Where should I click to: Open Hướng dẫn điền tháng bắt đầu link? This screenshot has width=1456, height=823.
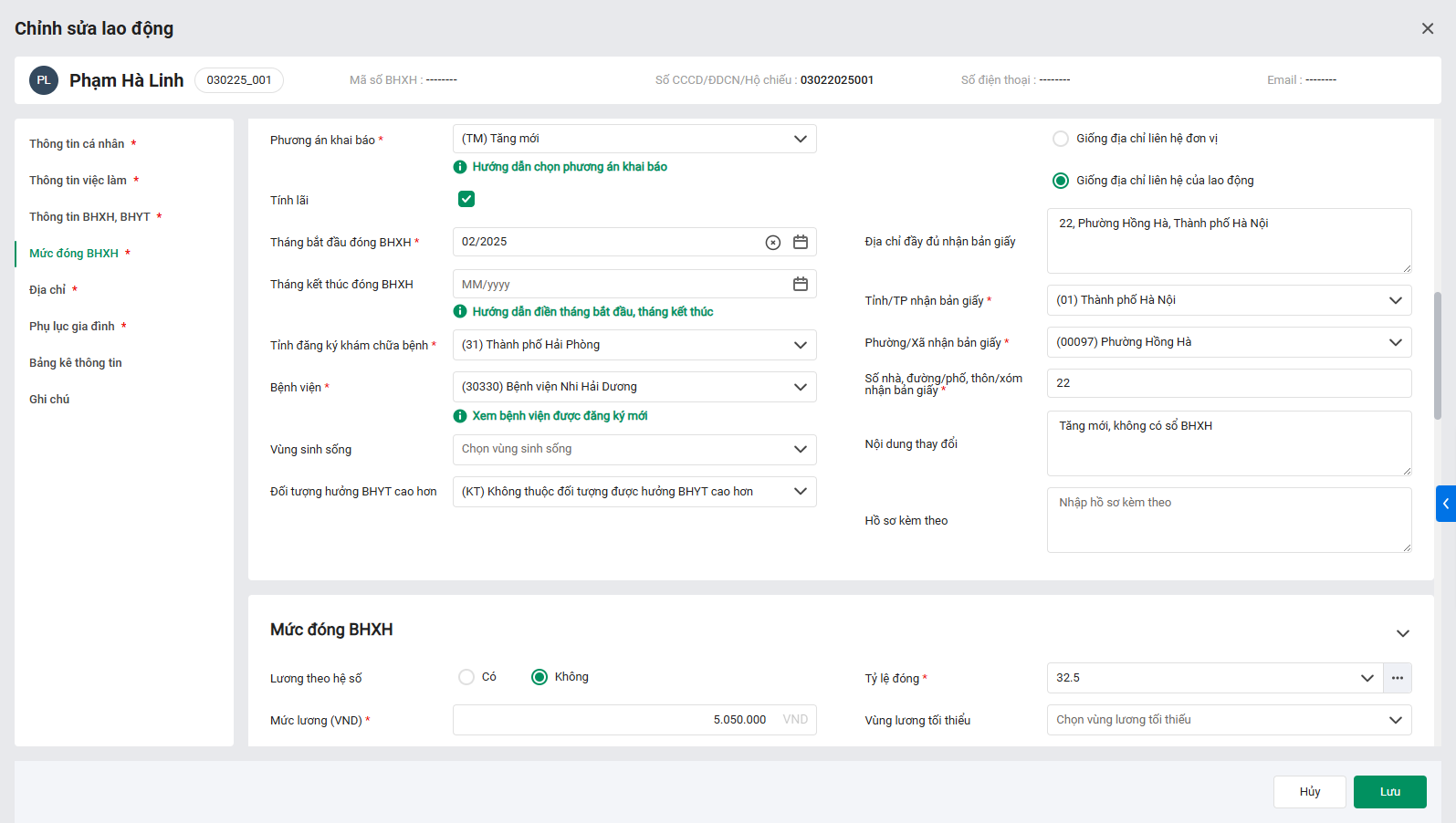click(x=592, y=312)
